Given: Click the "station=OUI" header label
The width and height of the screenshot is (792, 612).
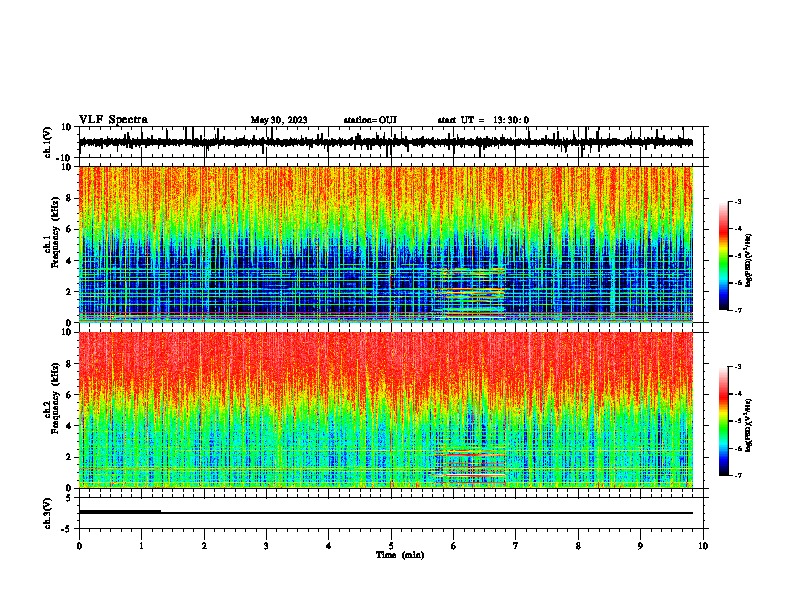Looking at the screenshot, I should coord(370,120).
